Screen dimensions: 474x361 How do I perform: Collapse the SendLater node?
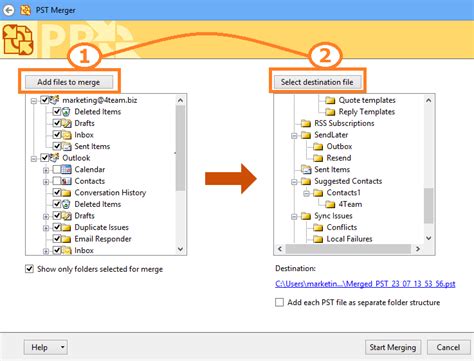[x=294, y=136]
